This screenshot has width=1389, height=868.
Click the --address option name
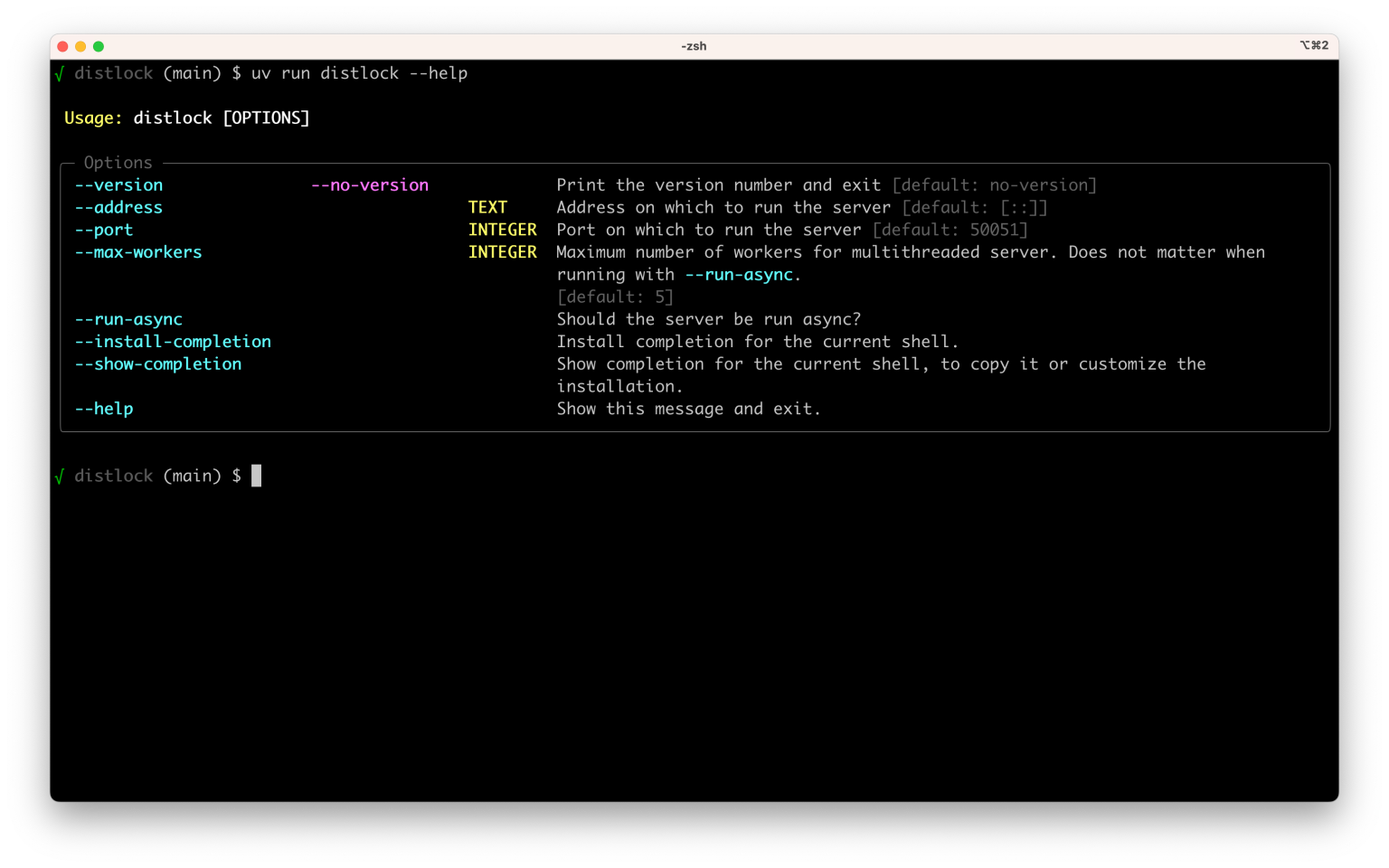tap(118, 208)
